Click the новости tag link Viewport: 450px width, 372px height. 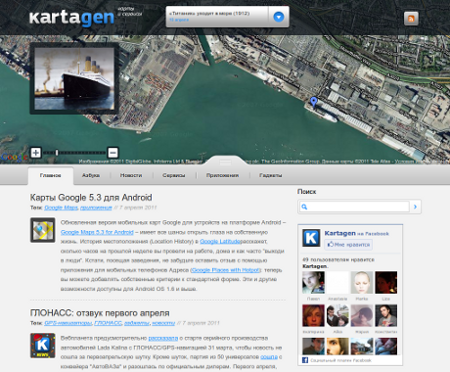[163, 323]
